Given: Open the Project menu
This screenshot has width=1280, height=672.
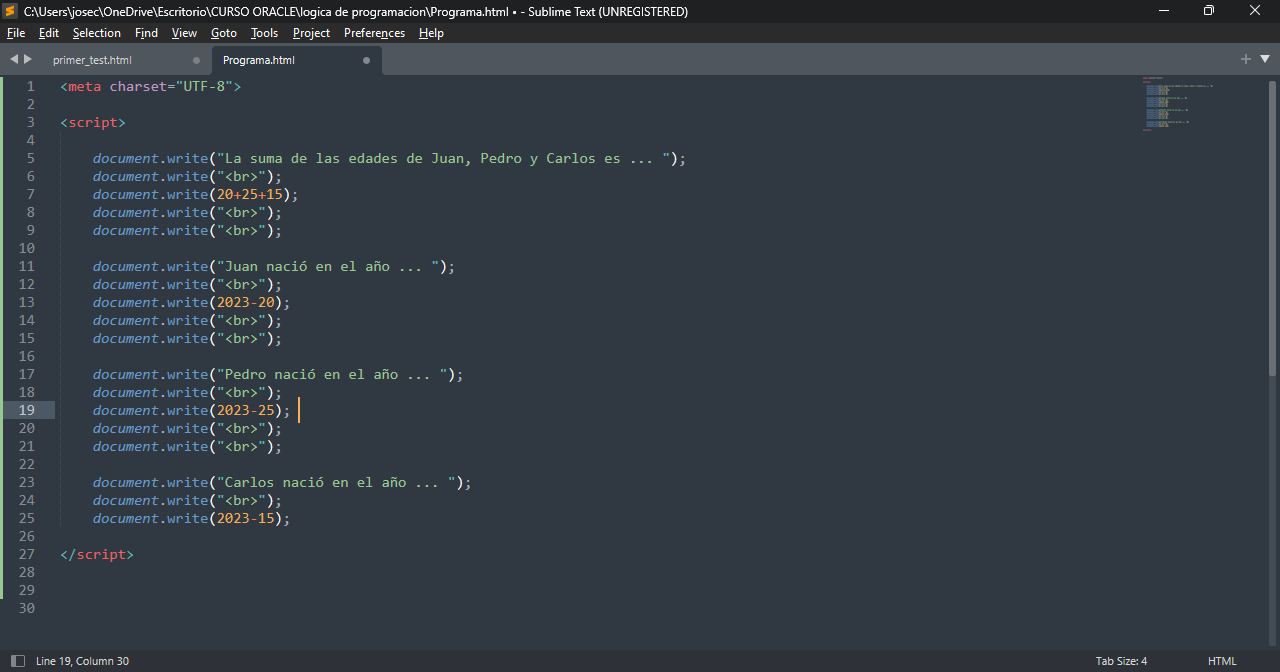Looking at the screenshot, I should [x=311, y=33].
